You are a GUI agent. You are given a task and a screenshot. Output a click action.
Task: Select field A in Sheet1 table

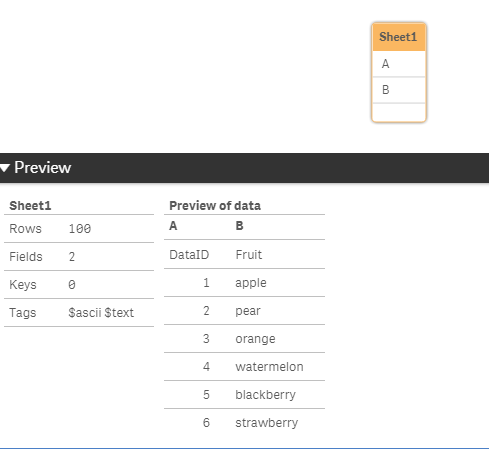tap(399, 64)
